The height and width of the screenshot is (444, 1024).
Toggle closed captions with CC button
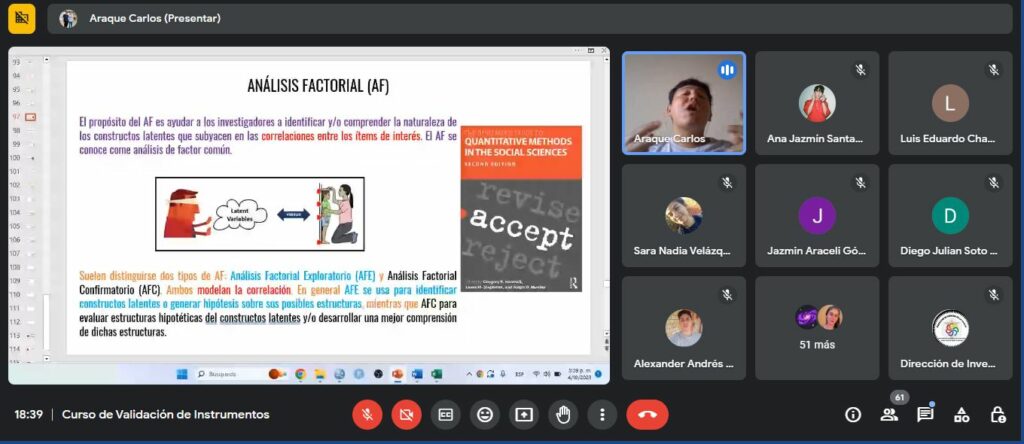(445, 414)
